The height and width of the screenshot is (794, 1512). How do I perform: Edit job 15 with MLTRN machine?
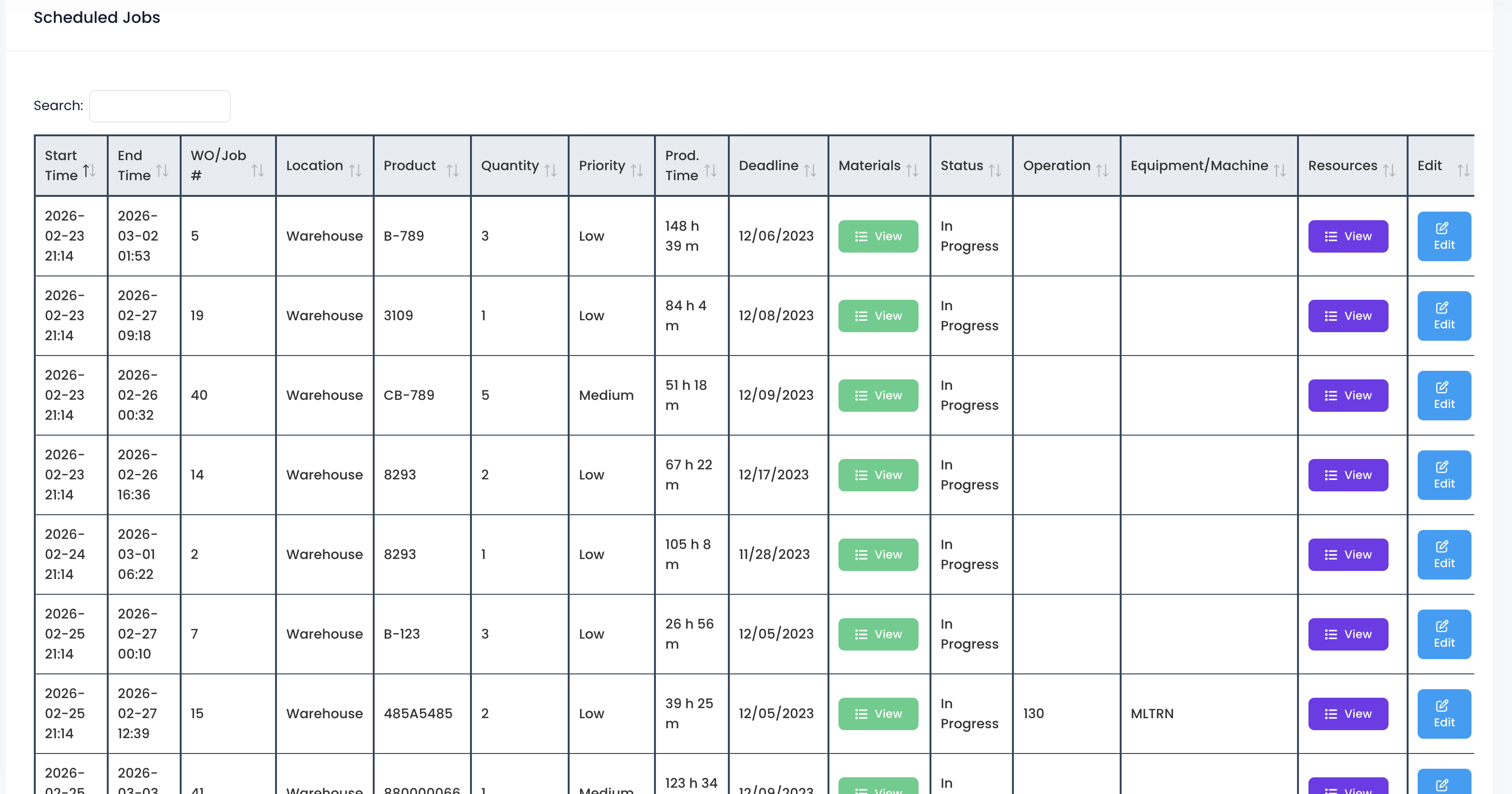[x=1443, y=713]
